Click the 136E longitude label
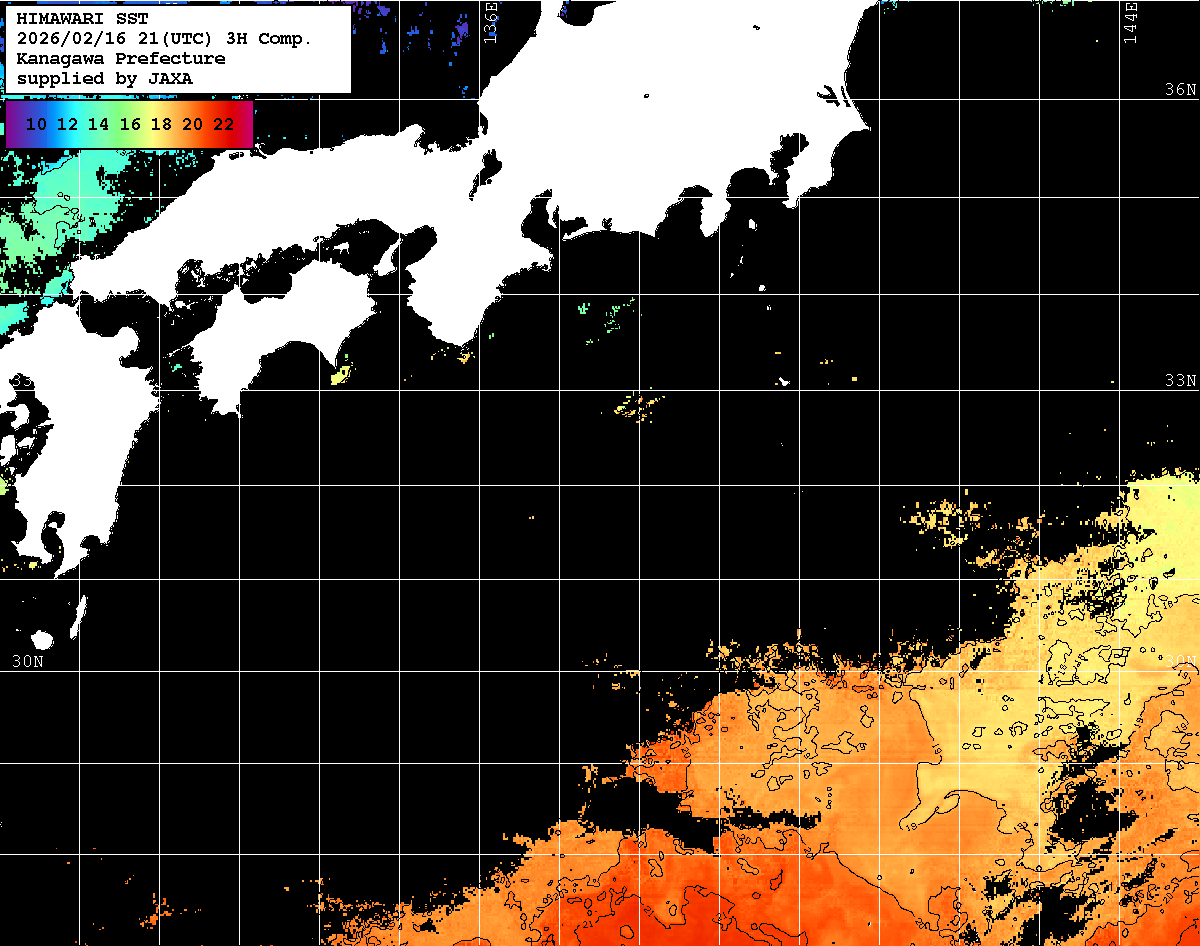Image resolution: width=1200 pixels, height=946 pixels. [x=491, y=22]
